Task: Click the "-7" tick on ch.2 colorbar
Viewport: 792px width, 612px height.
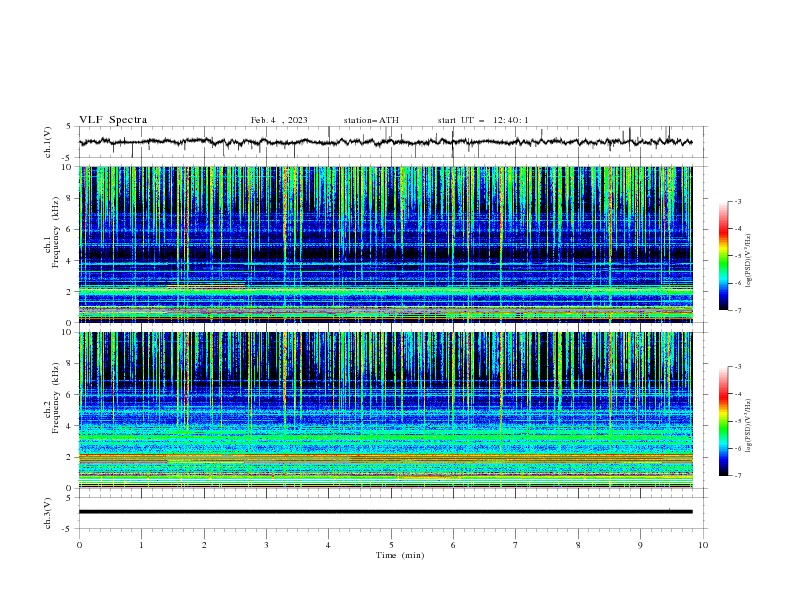Action: coord(738,476)
